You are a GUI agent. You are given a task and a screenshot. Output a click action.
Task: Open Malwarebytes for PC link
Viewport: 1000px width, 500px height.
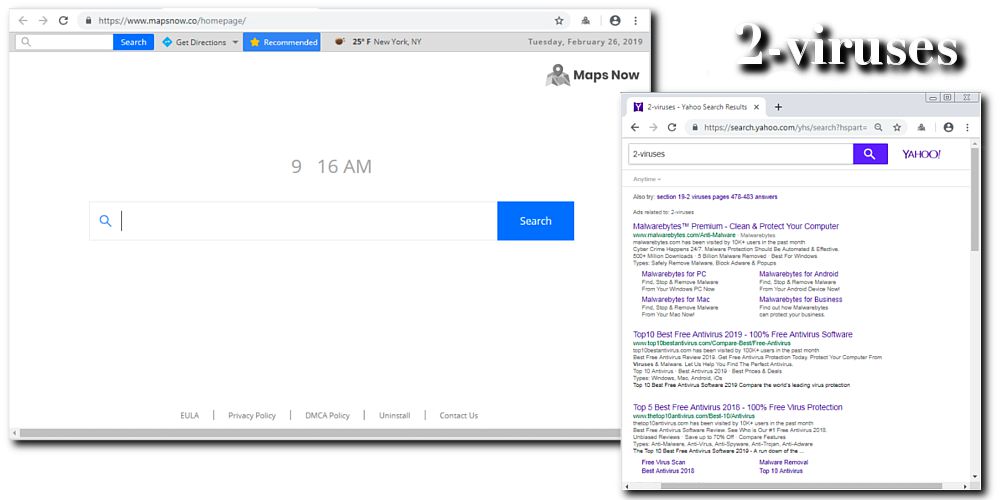pyautogui.click(x=674, y=274)
